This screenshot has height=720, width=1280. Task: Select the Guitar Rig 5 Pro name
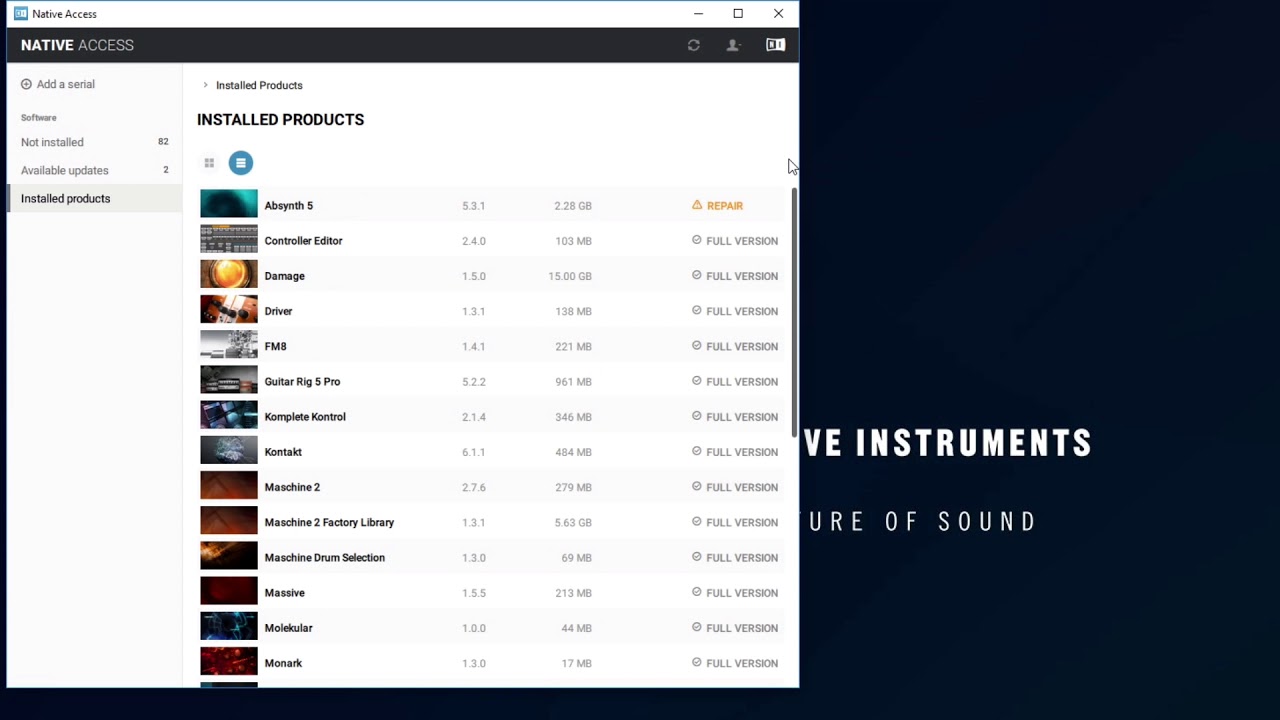302,382
